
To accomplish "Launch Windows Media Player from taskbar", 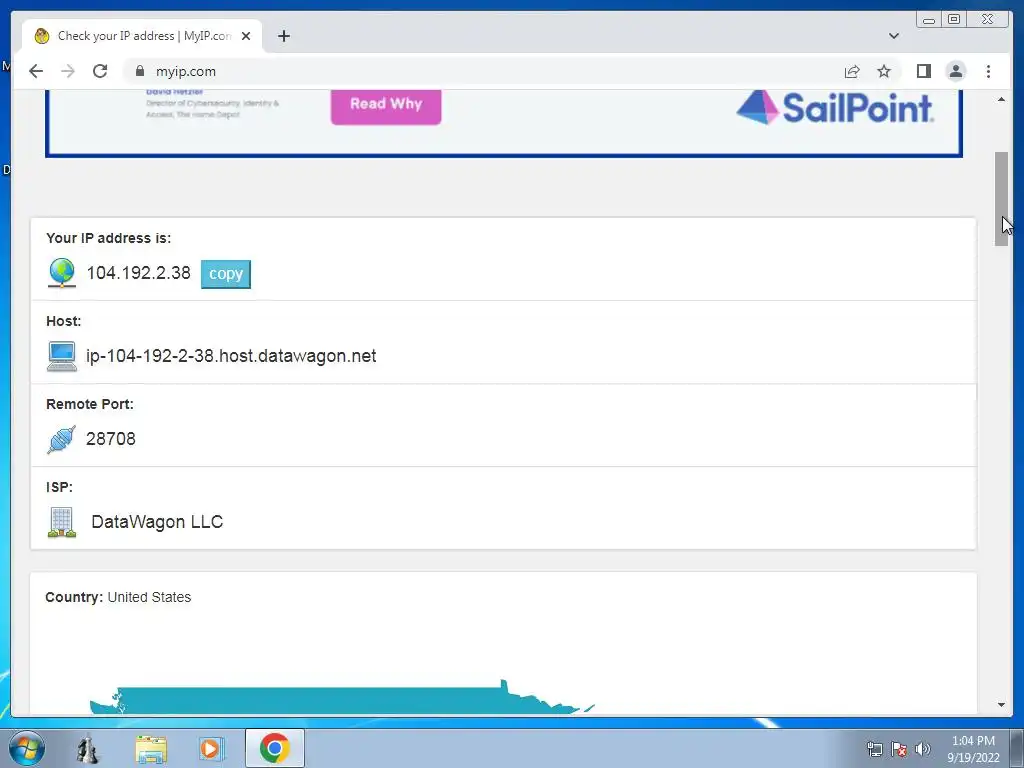I will click(211, 748).
